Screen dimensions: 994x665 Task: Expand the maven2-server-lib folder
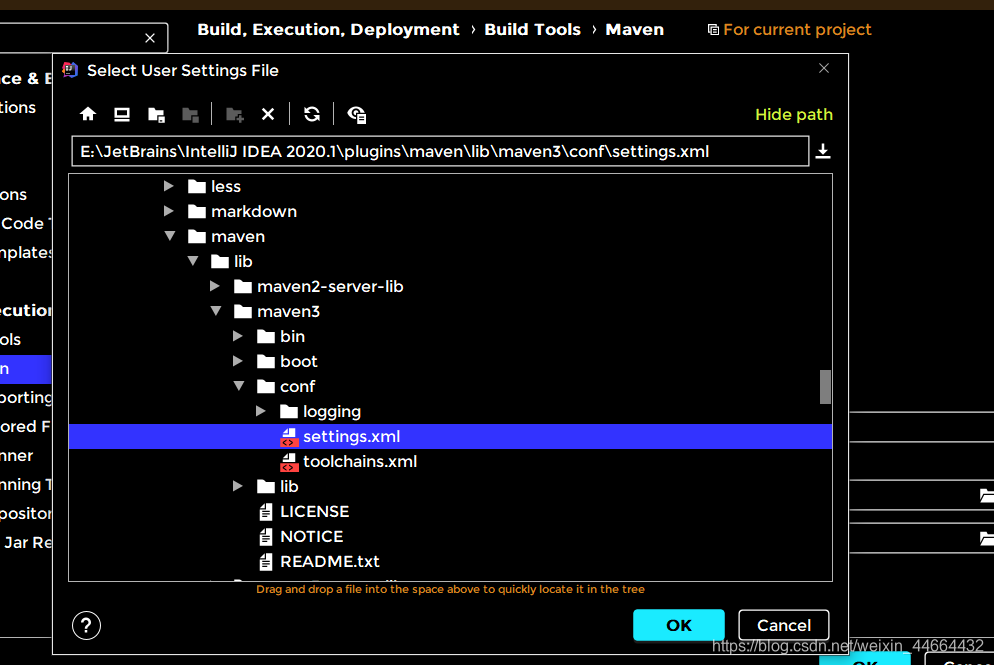pyautogui.click(x=215, y=286)
